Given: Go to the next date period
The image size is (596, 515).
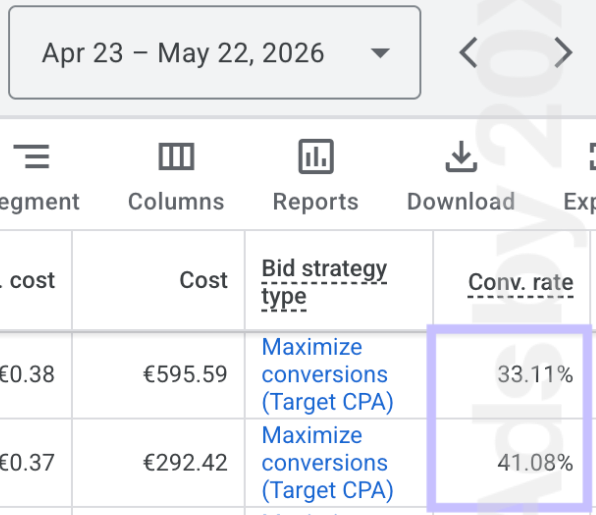Looking at the screenshot, I should click(563, 52).
